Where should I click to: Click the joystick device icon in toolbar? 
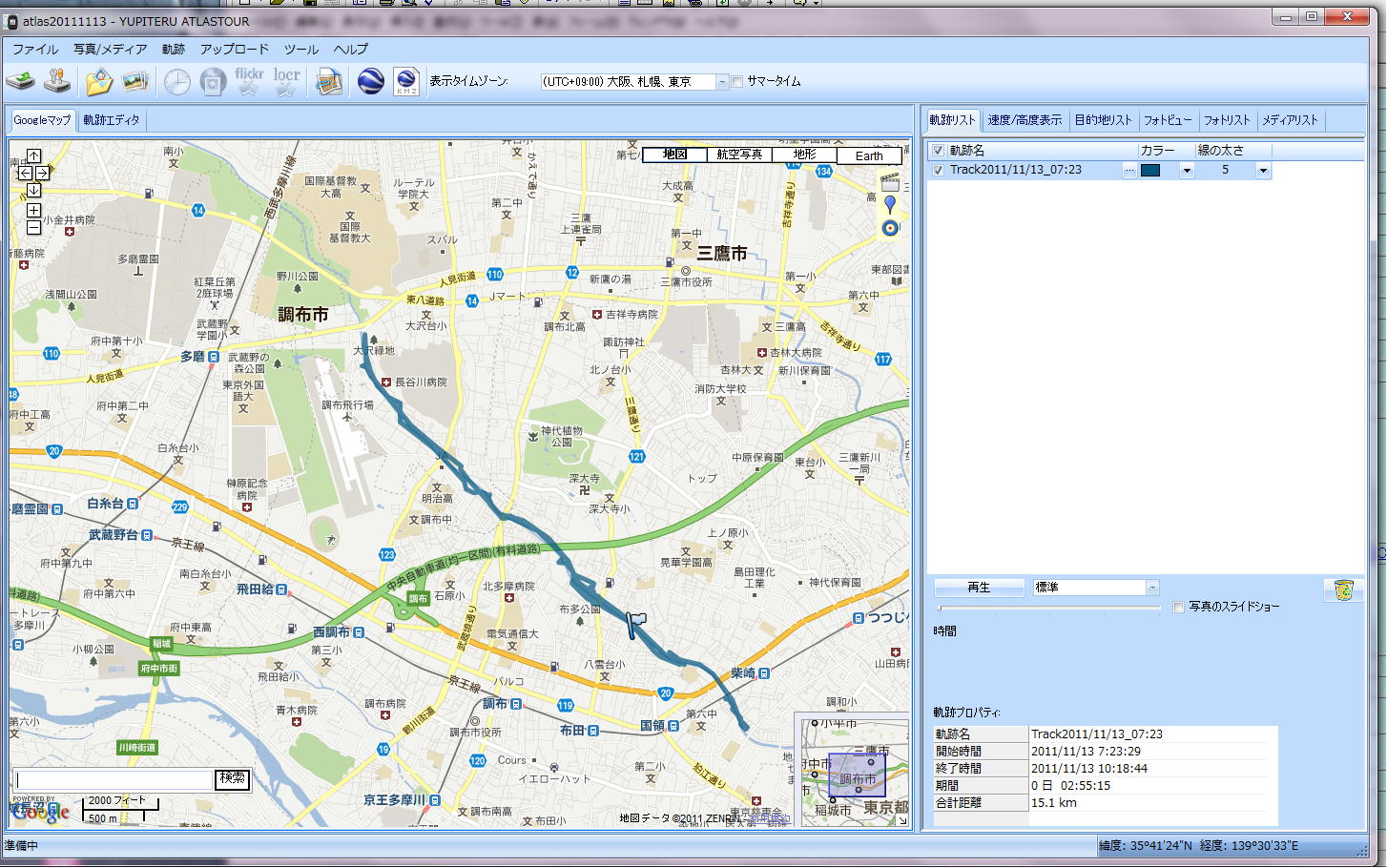pyautogui.click(x=58, y=82)
